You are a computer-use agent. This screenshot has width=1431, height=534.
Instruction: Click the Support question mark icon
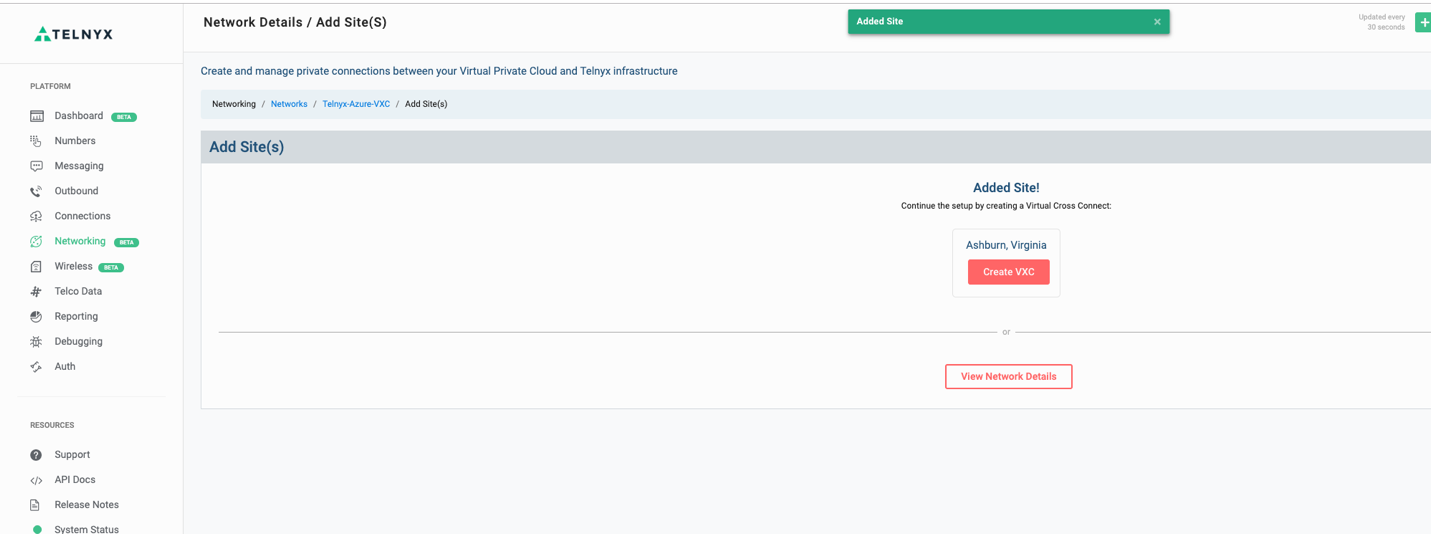(x=36, y=455)
